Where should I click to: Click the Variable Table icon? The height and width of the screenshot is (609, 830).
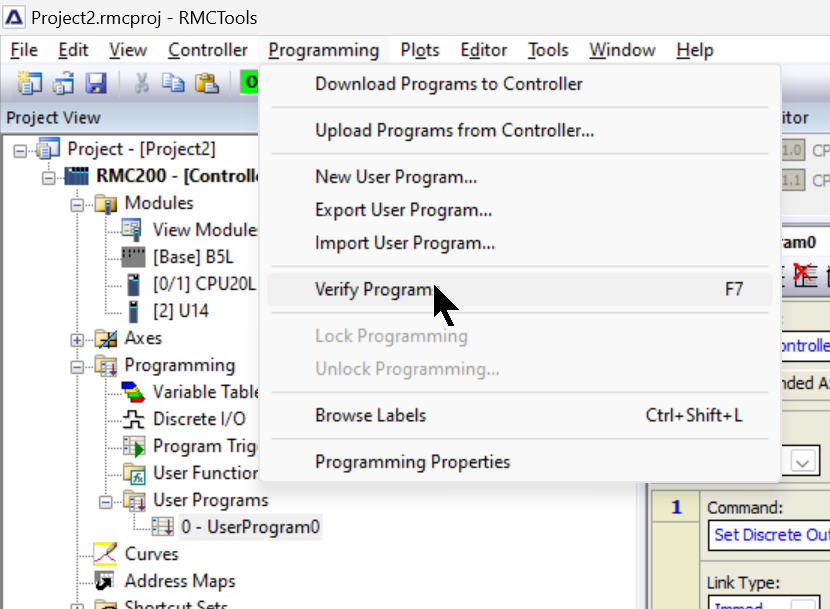point(133,392)
